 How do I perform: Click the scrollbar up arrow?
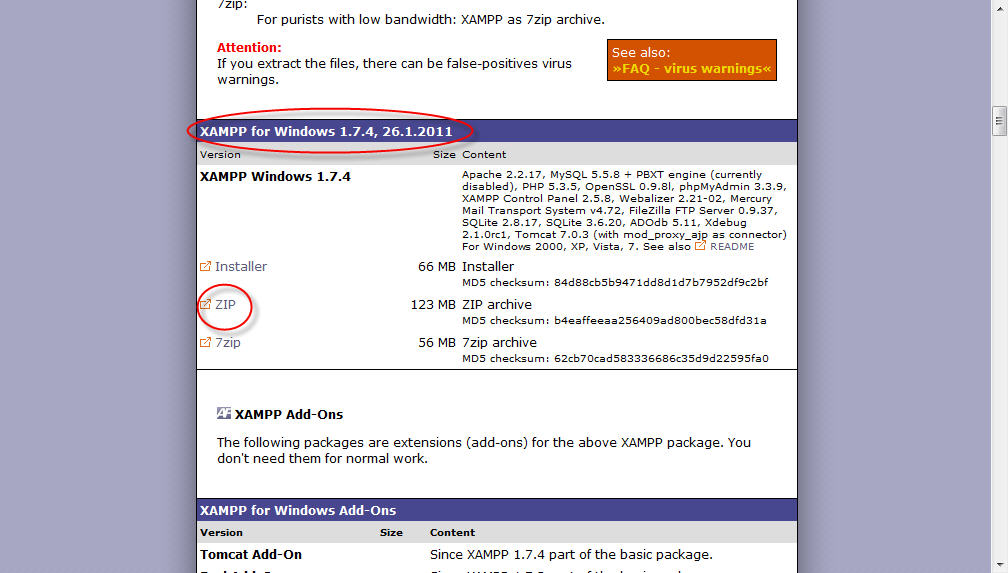[x=999, y=8]
